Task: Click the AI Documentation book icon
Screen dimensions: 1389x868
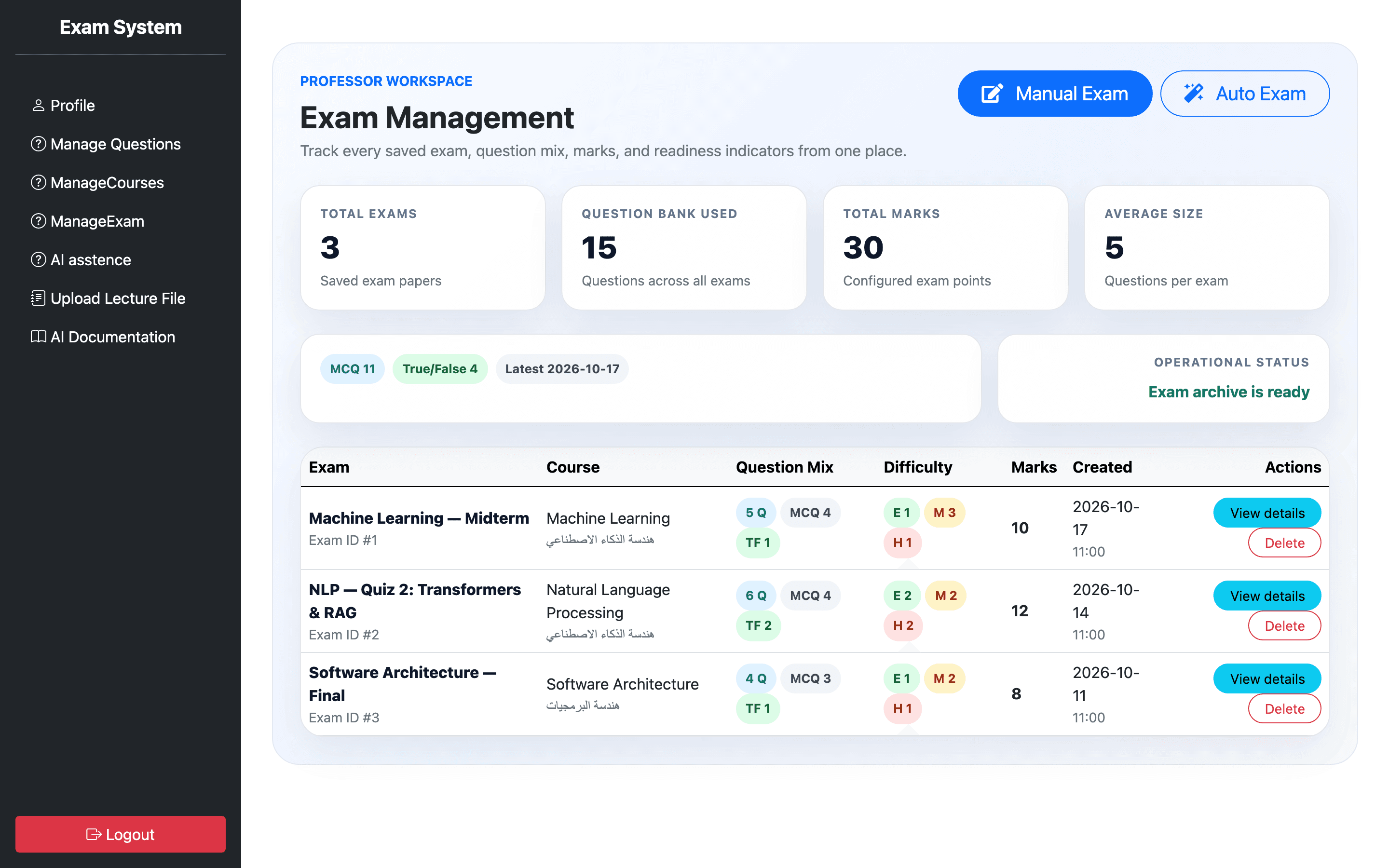Action: coord(39,337)
